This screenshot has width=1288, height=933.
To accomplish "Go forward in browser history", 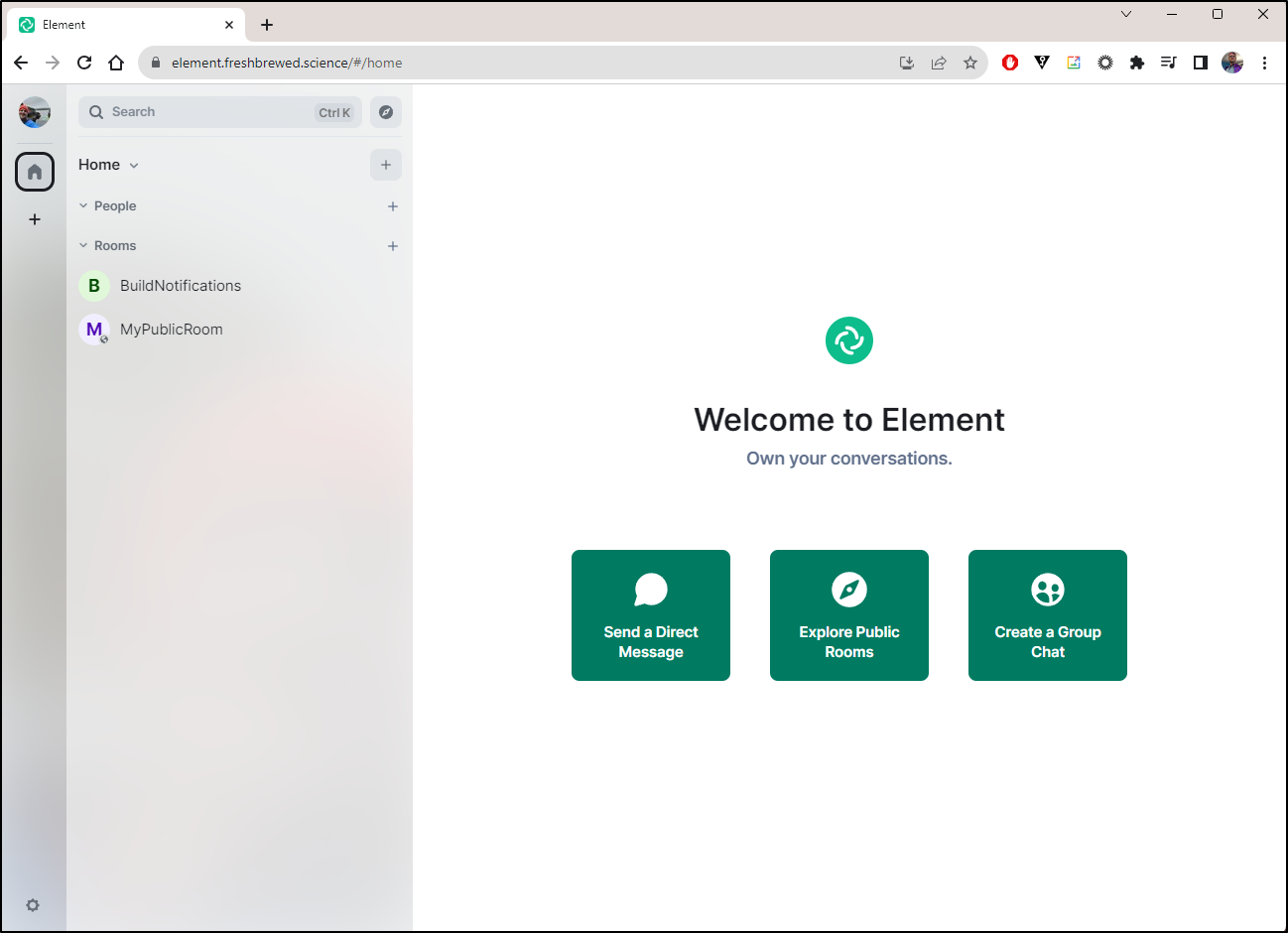I will tap(53, 63).
